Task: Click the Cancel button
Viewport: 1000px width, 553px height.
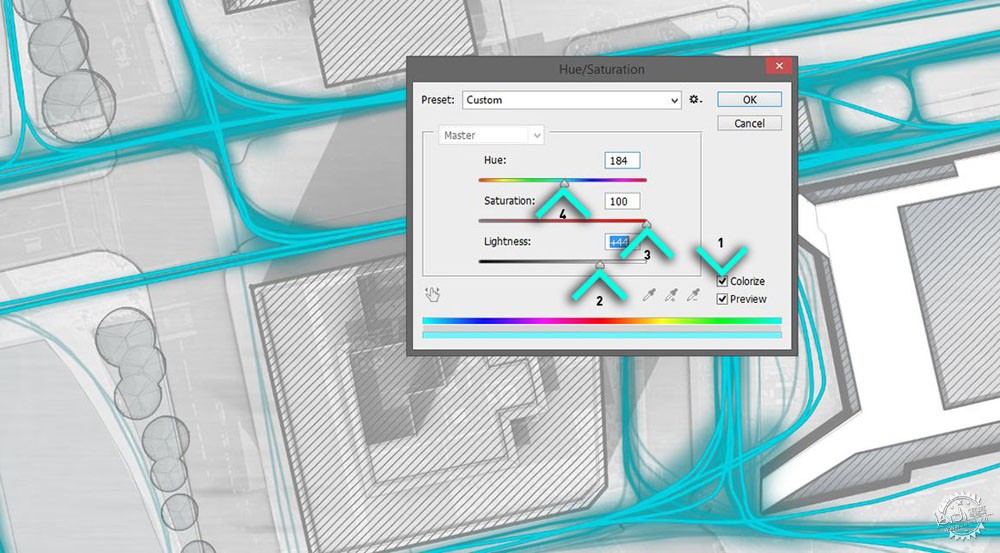Action: (x=749, y=123)
